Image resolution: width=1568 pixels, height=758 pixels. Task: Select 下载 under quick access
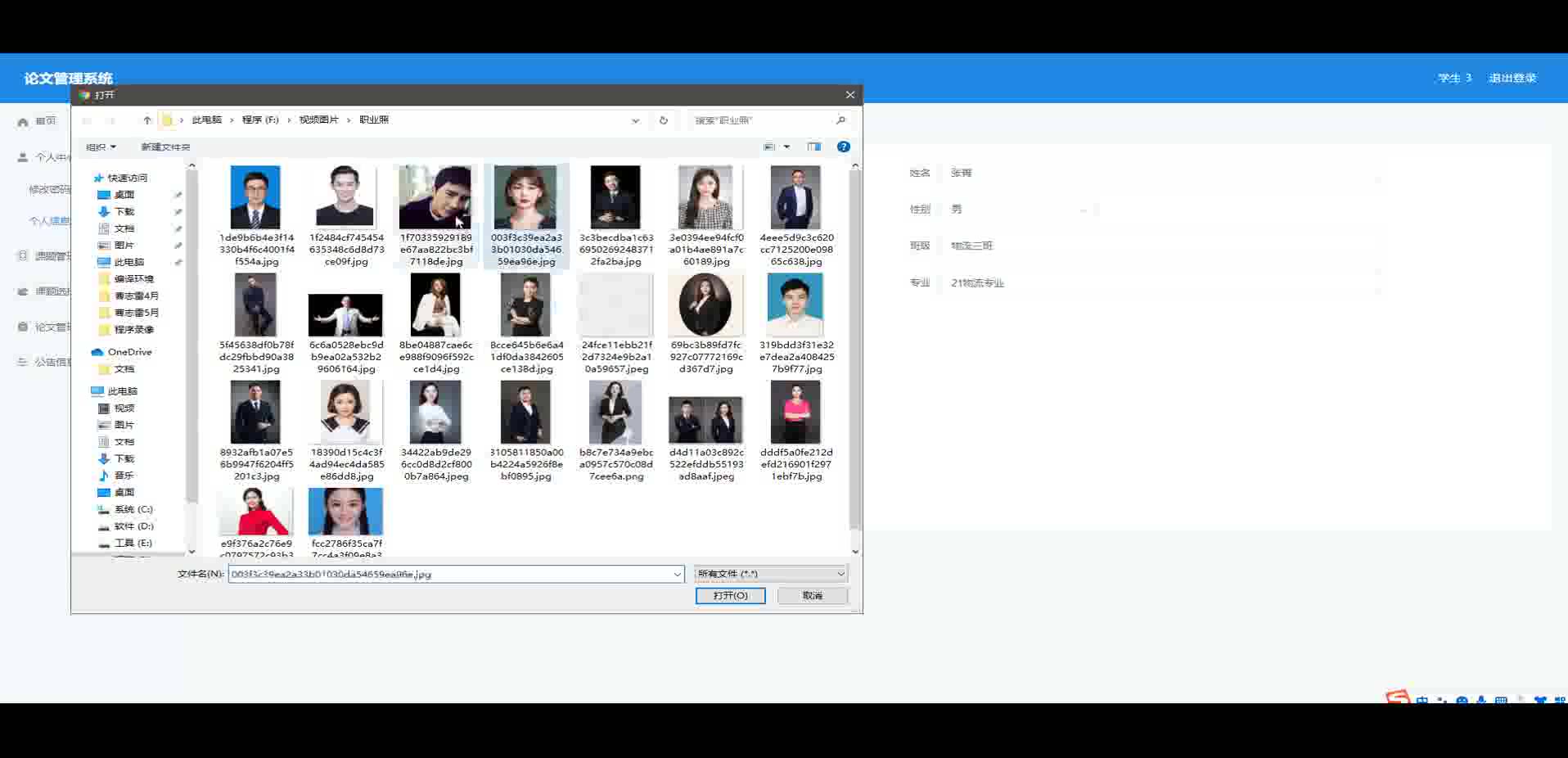pyautogui.click(x=115, y=212)
